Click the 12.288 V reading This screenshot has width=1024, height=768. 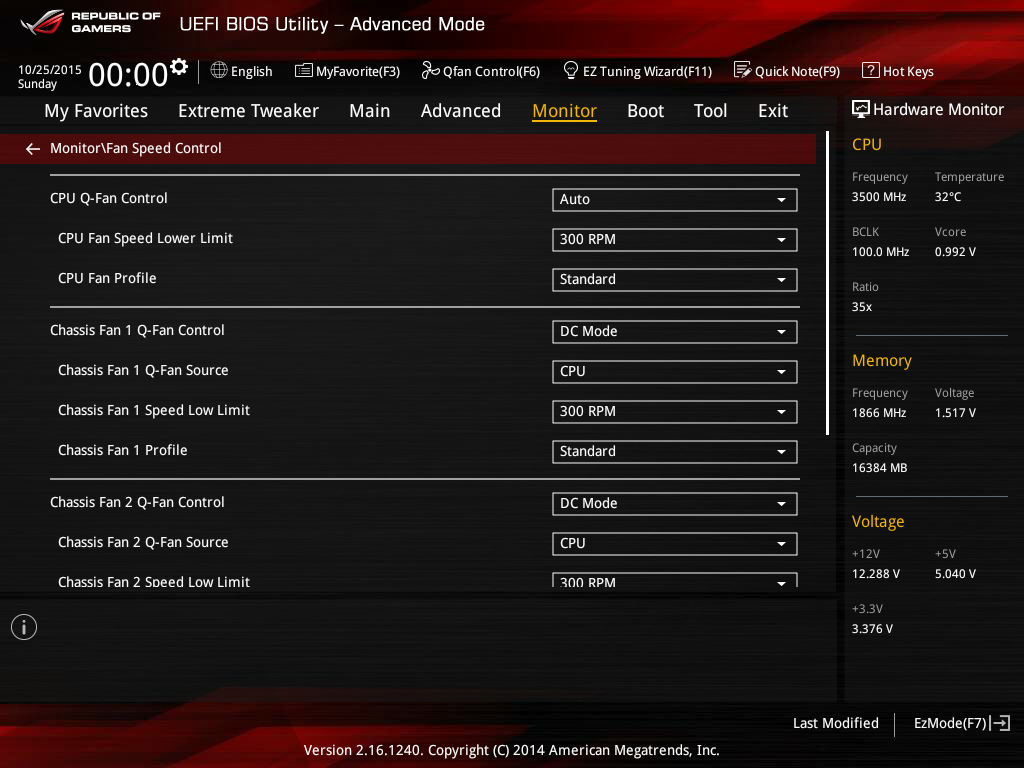[x=875, y=573]
